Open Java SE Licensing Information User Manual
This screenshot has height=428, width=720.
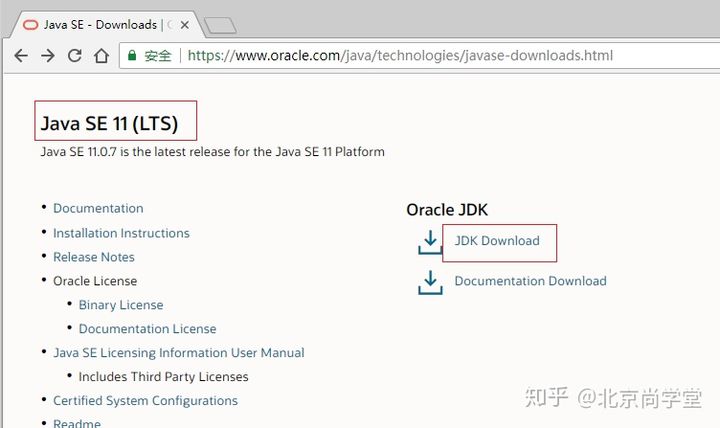(179, 352)
